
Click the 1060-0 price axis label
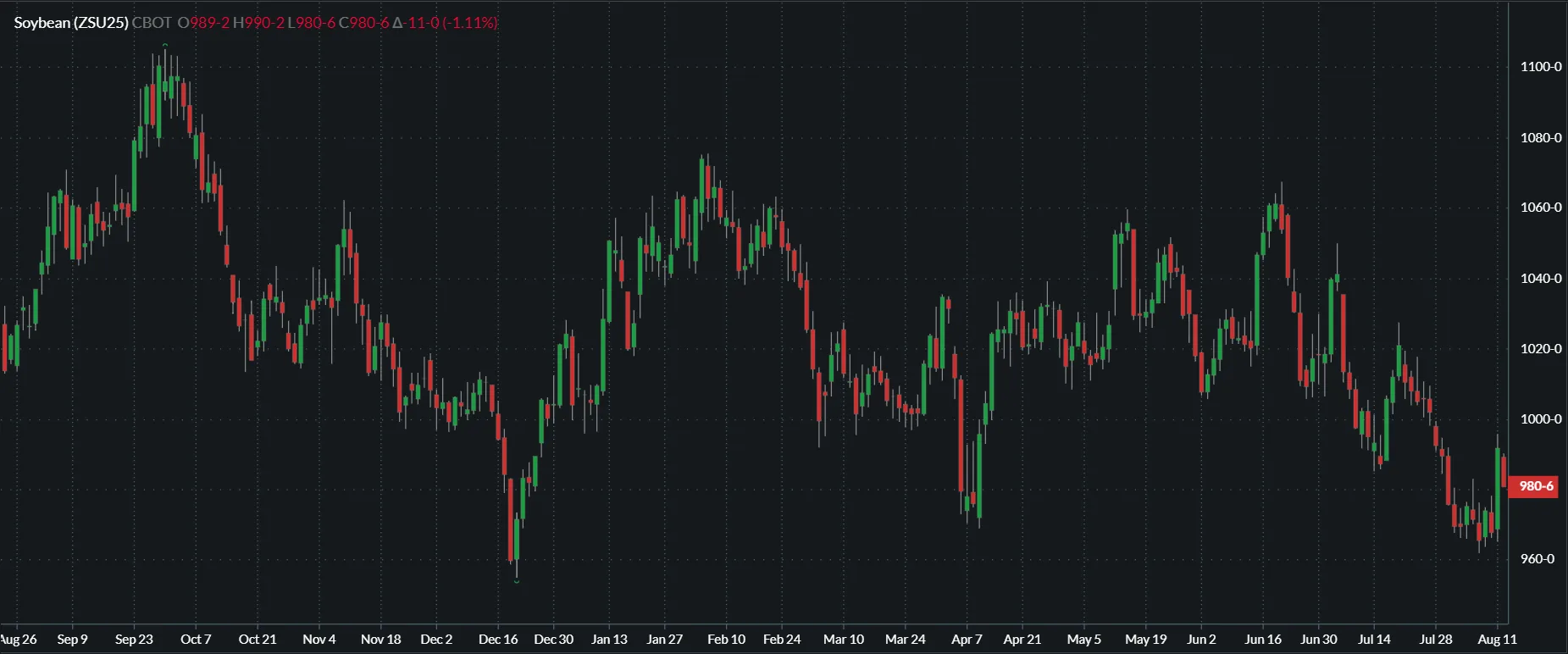coord(1540,208)
